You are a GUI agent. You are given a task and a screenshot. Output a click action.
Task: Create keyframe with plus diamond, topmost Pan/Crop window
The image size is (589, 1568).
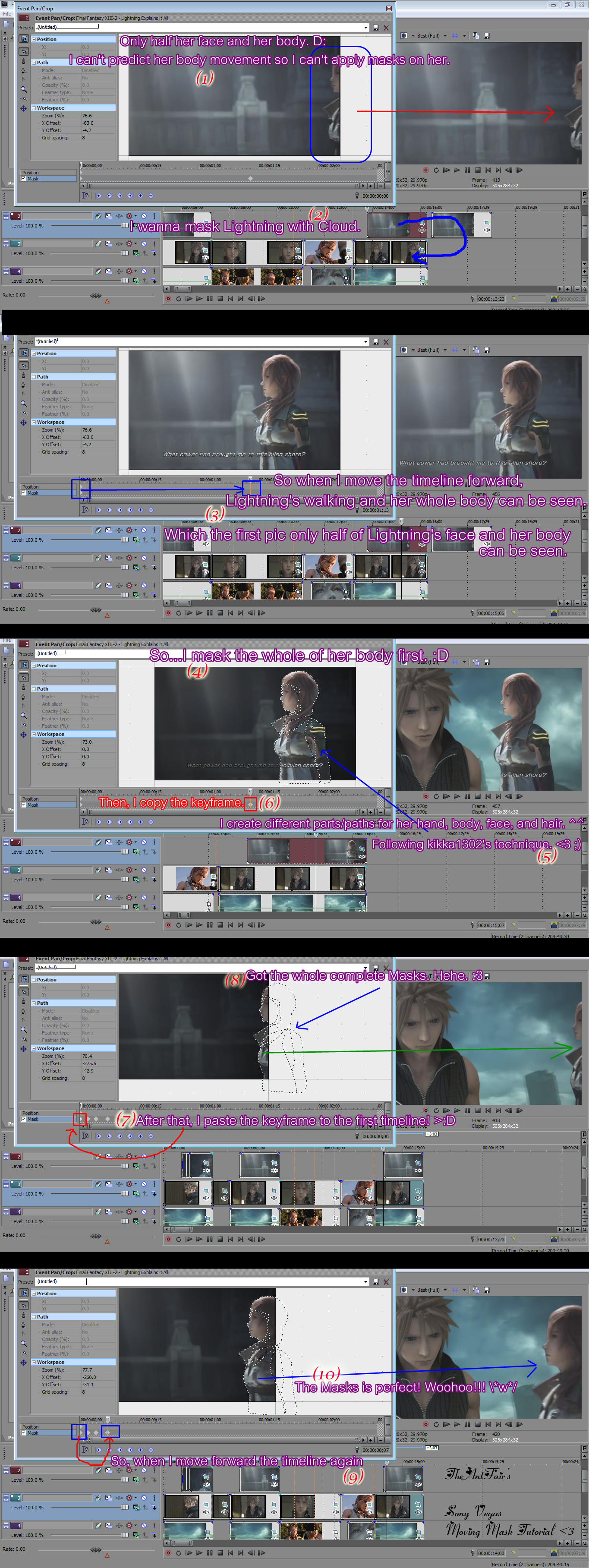tap(141, 196)
